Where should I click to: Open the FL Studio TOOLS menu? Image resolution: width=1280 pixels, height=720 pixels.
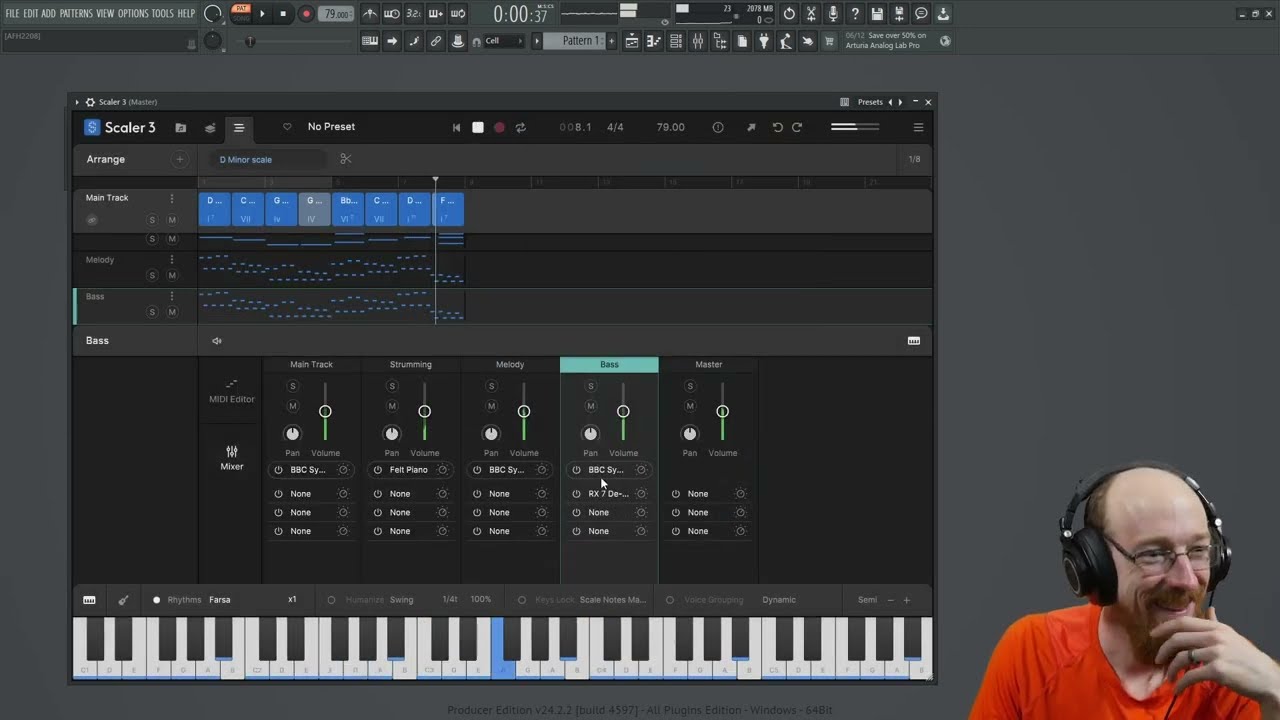(x=163, y=14)
